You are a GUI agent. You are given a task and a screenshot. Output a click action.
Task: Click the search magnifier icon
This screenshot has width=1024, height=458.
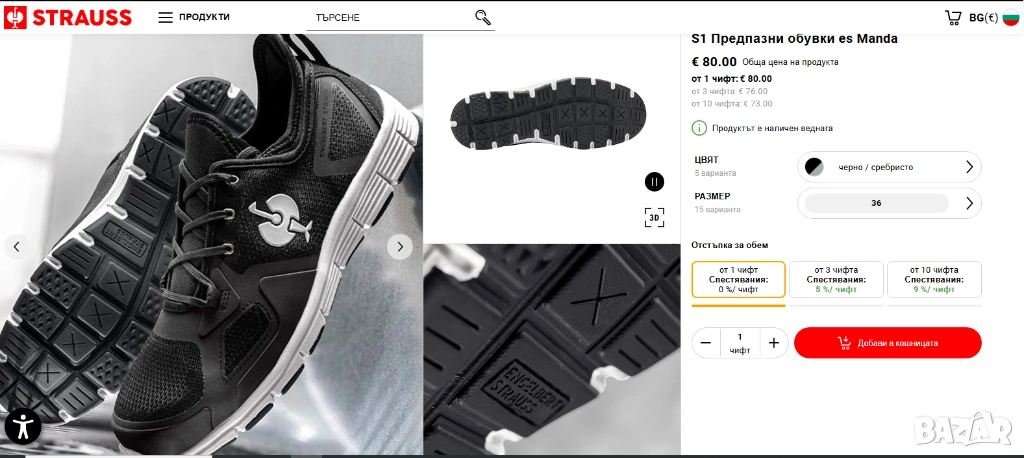point(483,17)
